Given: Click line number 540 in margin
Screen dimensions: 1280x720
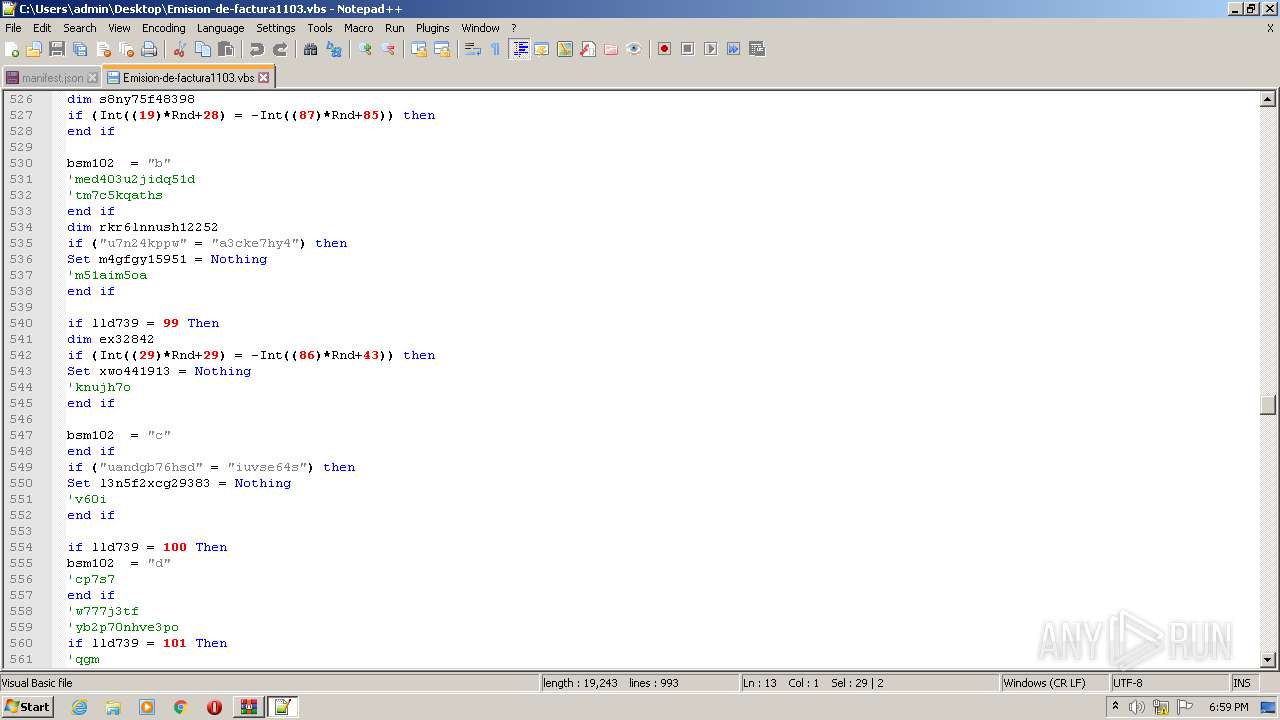Looking at the screenshot, I should [x=21, y=323].
